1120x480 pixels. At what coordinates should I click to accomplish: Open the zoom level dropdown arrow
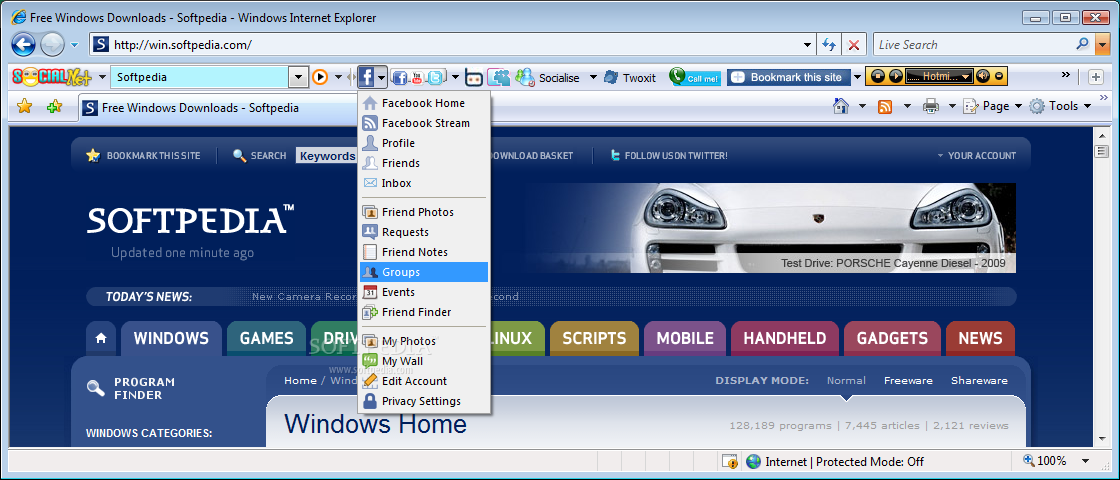pos(1086,461)
